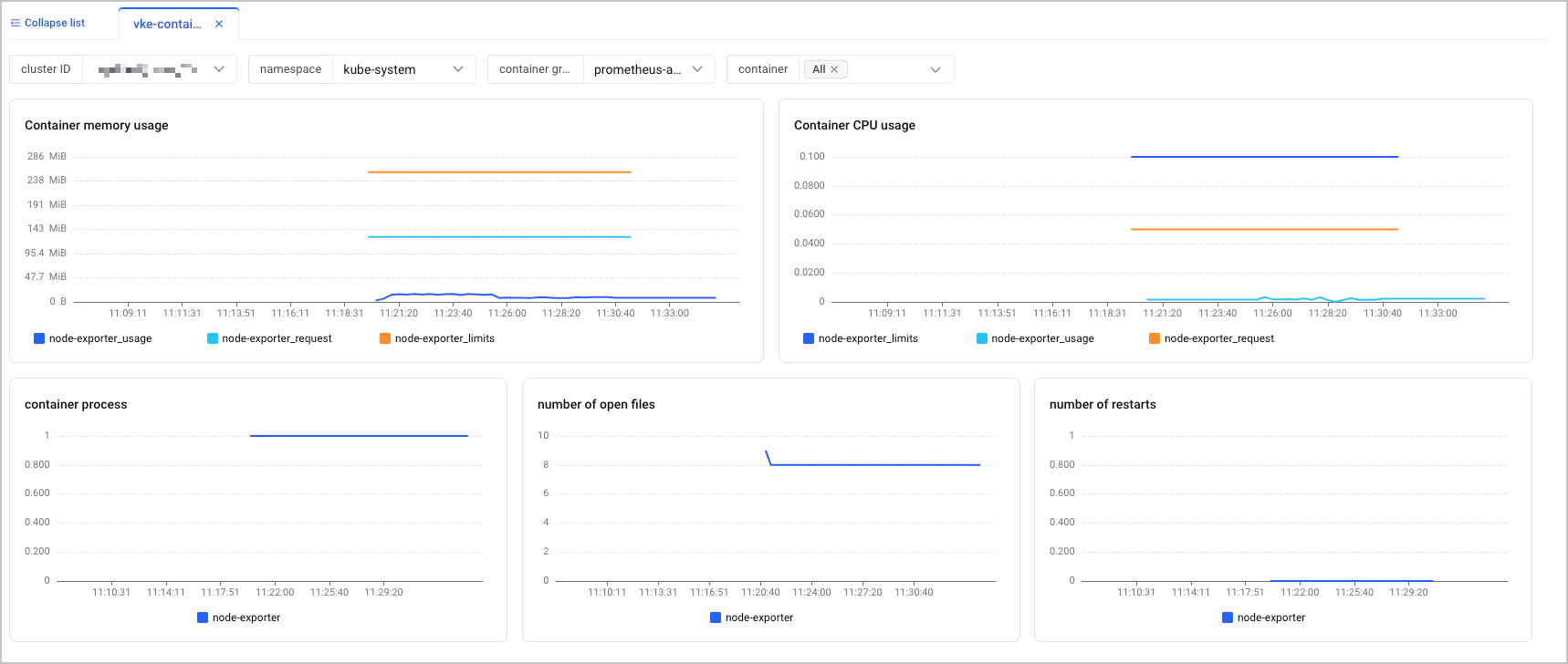
Task: Toggle node-exporter legend in restarts chart
Action: click(1264, 617)
